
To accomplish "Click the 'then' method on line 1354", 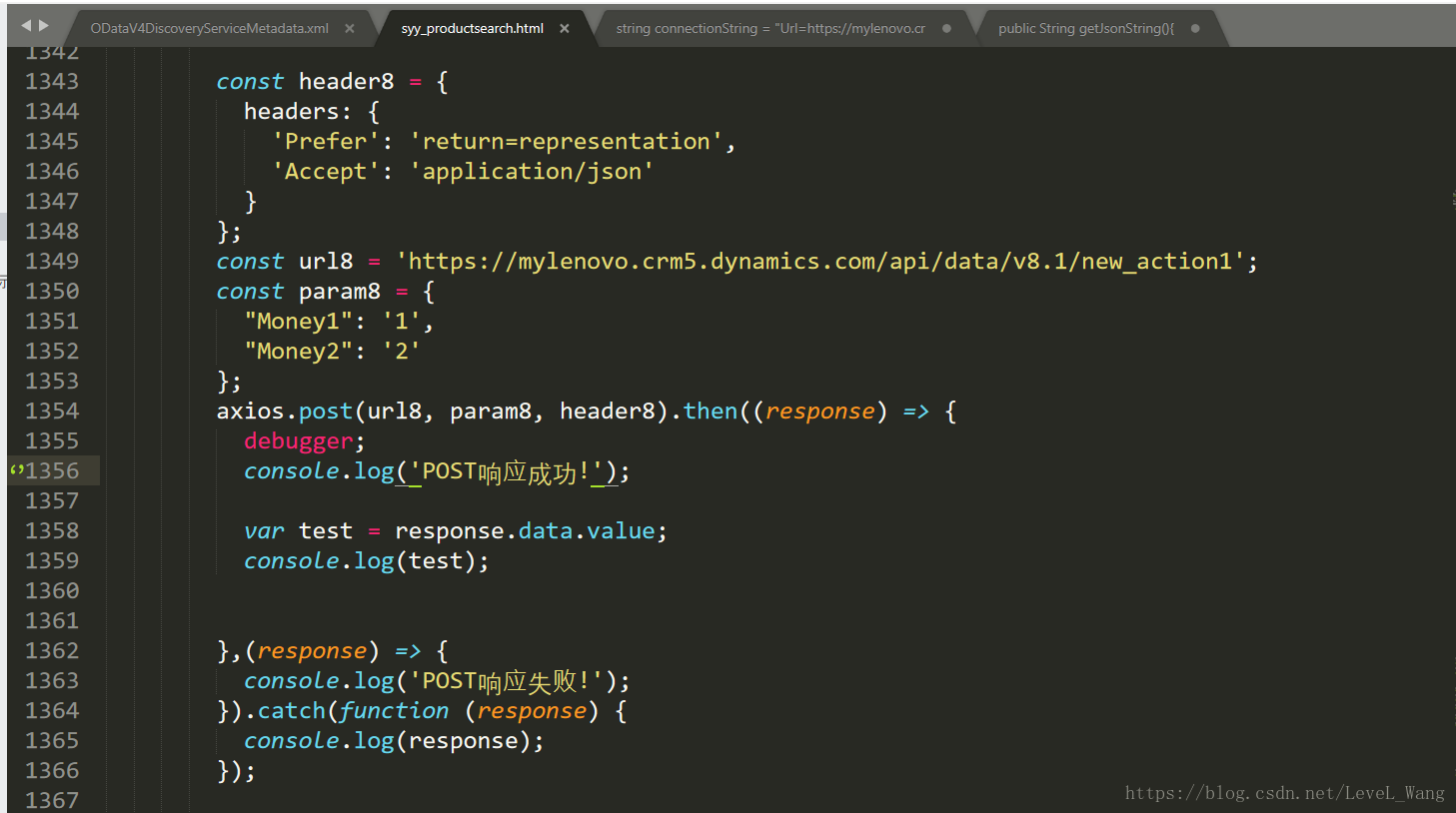I will click(711, 410).
